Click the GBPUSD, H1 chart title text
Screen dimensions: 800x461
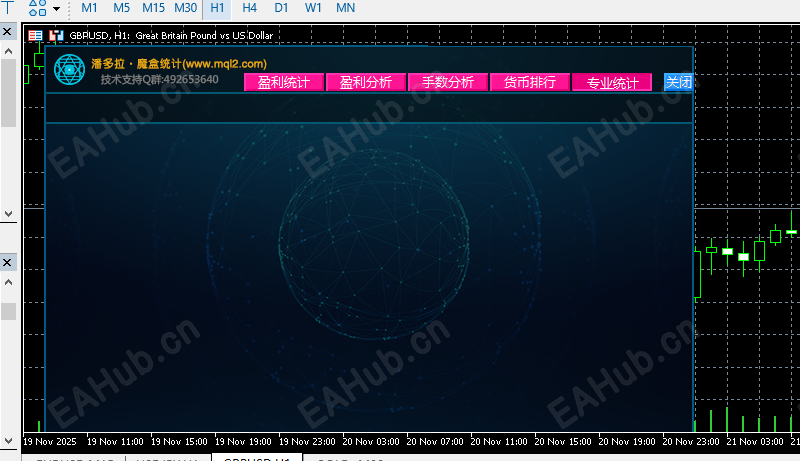(x=171, y=35)
